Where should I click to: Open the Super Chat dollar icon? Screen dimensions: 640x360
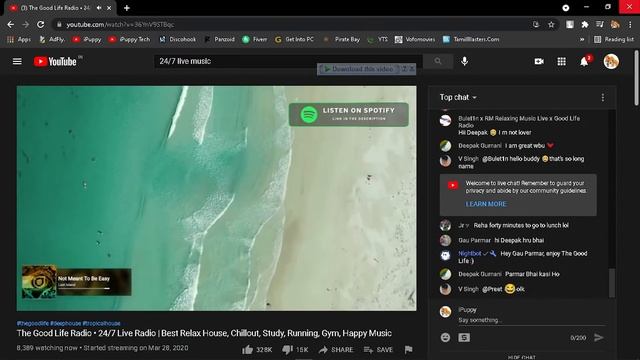(x=464, y=338)
